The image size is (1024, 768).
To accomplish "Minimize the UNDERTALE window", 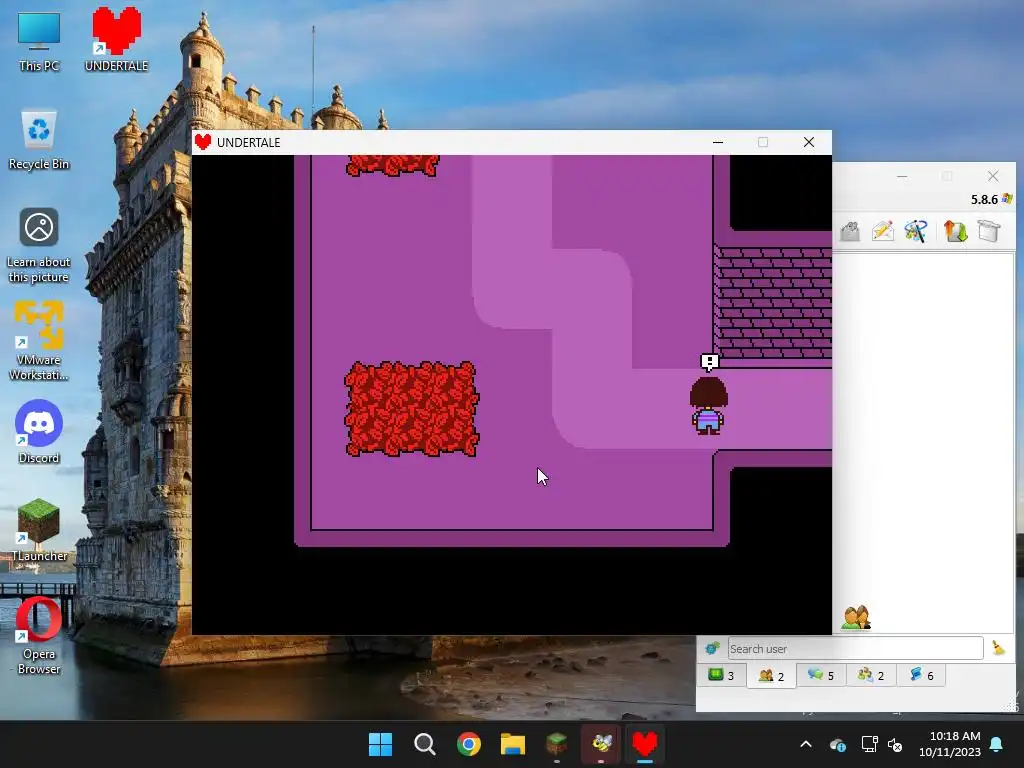I will pyautogui.click(x=718, y=142).
